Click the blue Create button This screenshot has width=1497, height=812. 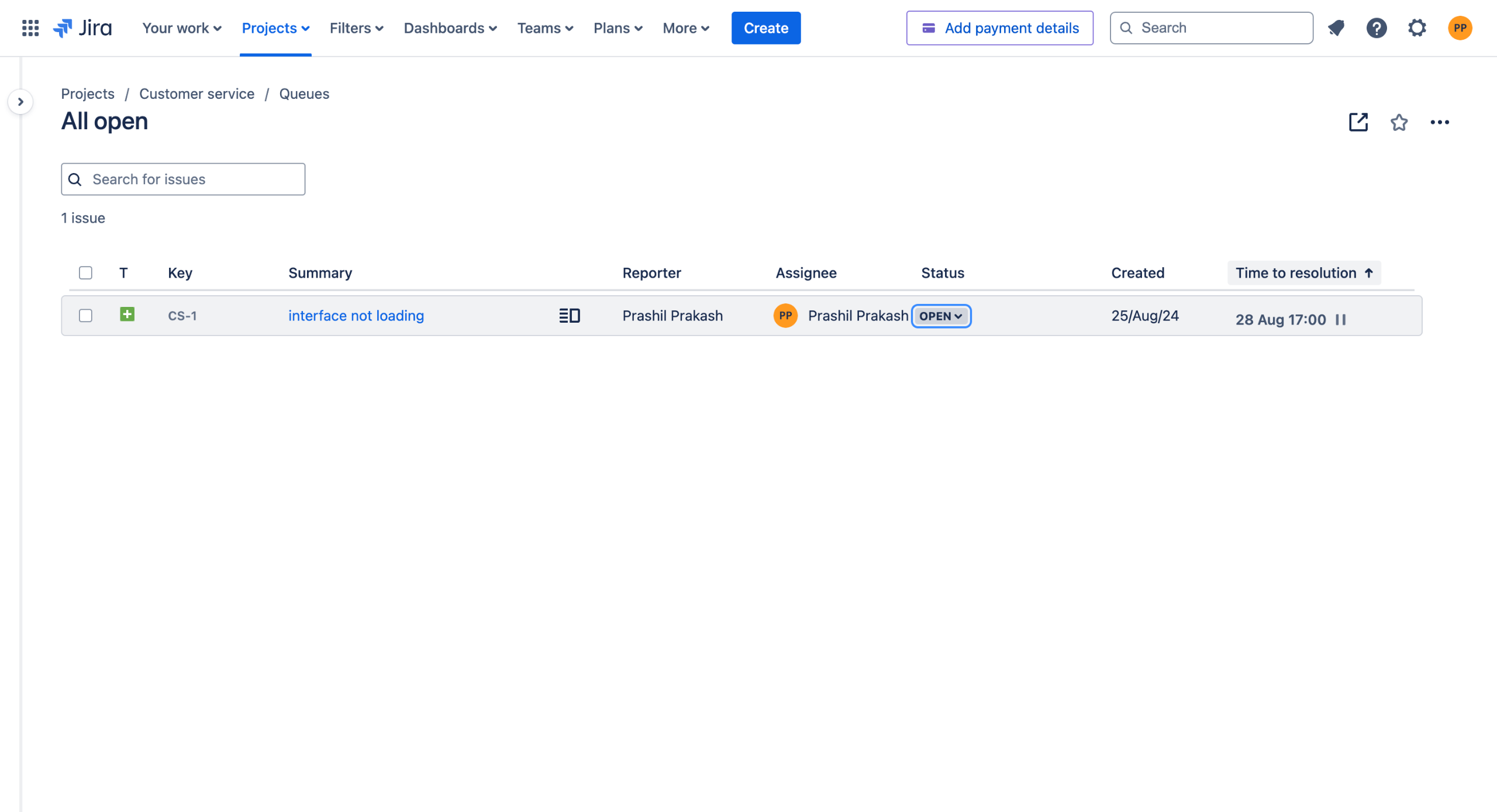765,27
